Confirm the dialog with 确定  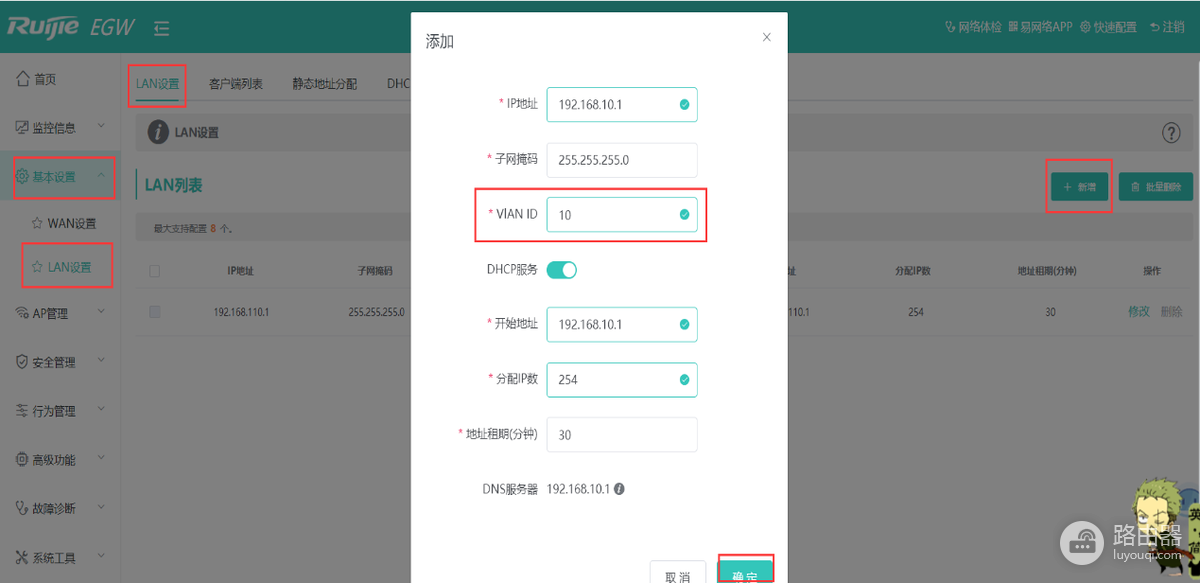(745, 571)
